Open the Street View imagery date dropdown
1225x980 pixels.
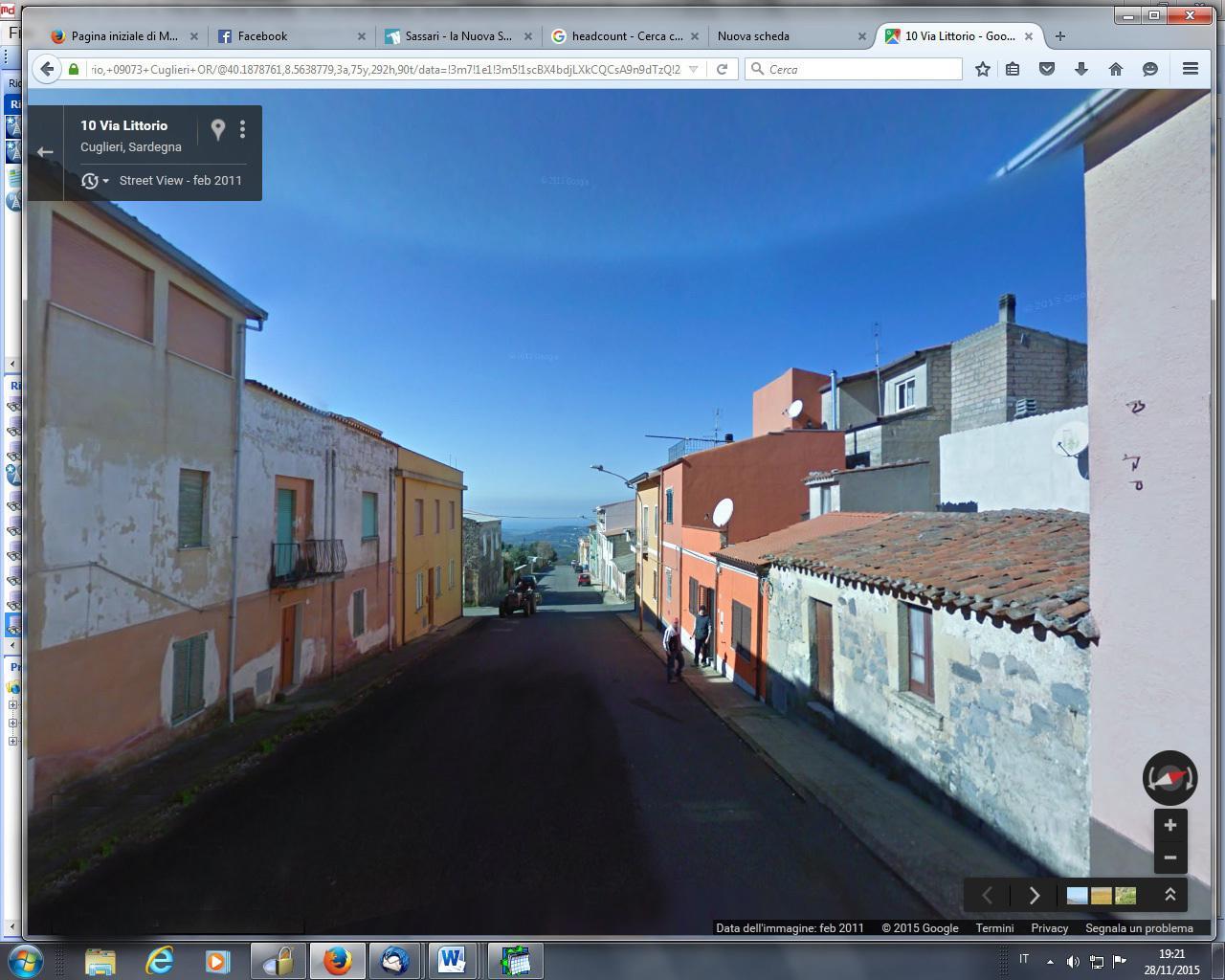pyautogui.click(x=92, y=180)
